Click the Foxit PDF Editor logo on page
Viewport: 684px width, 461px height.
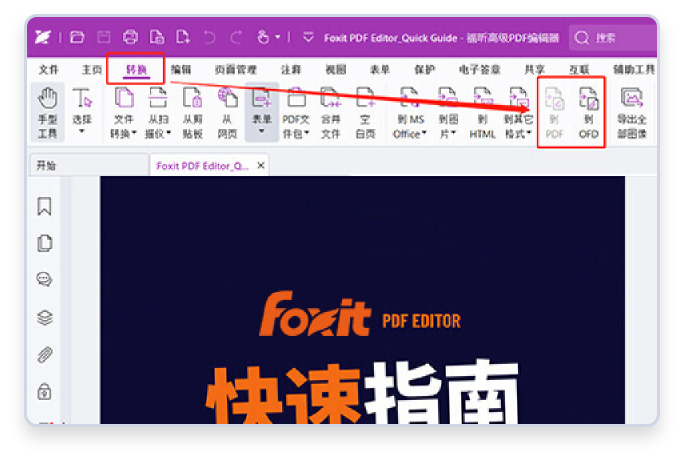360,314
